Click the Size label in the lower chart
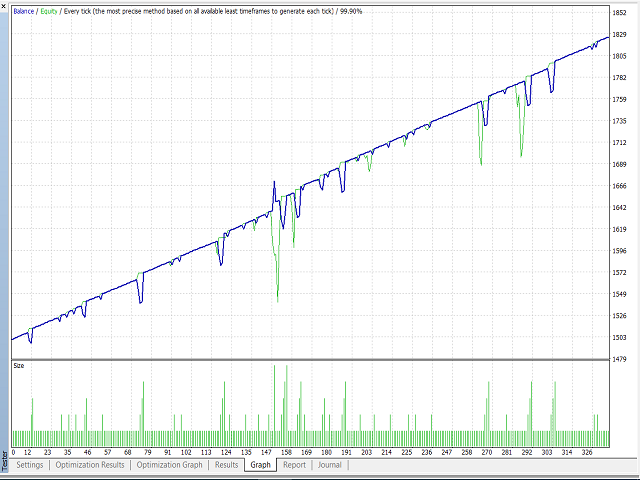640x480 pixels. 19,366
